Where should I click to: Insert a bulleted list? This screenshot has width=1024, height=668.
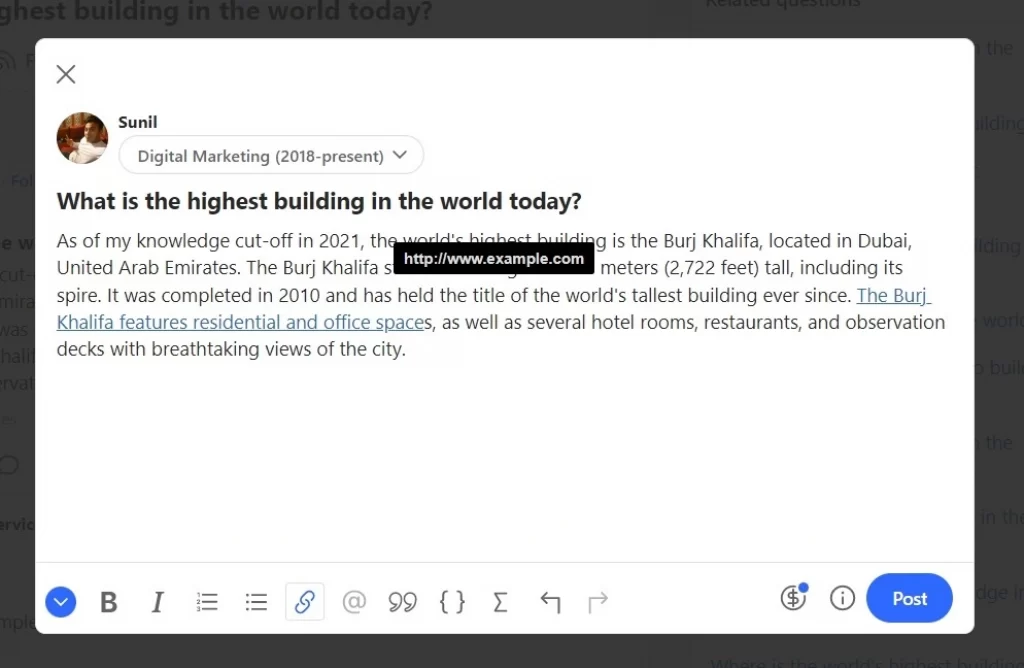[256, 601]
